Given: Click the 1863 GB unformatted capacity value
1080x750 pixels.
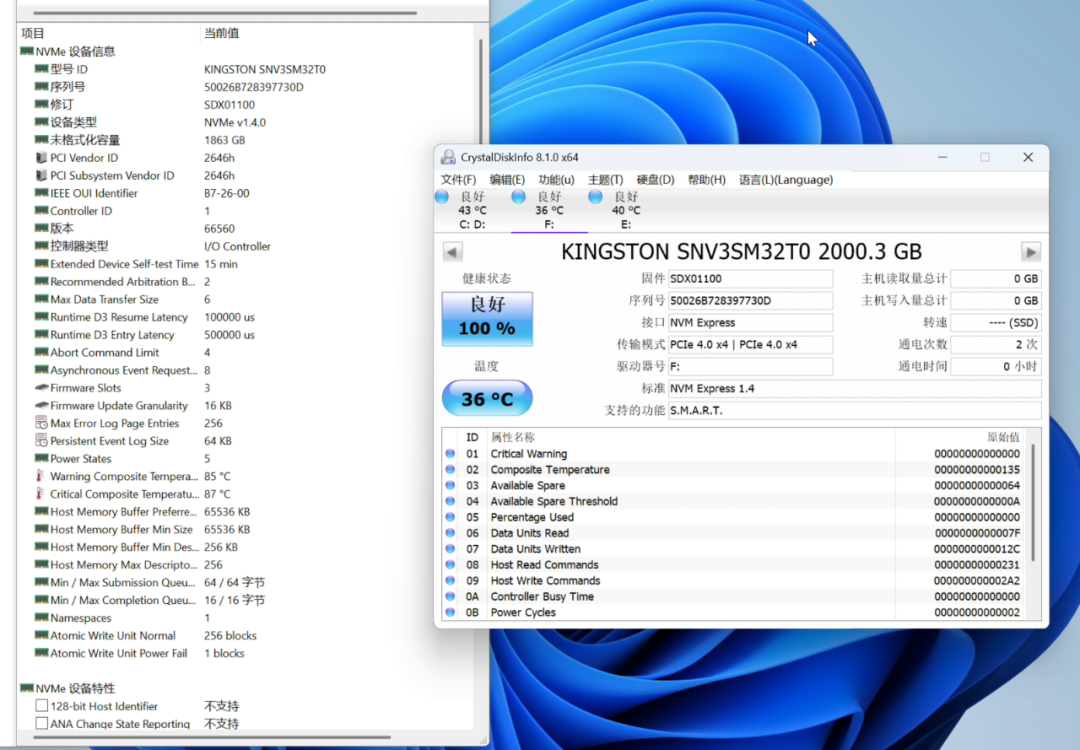Looking at the screenshot, I should coord(225,140).
